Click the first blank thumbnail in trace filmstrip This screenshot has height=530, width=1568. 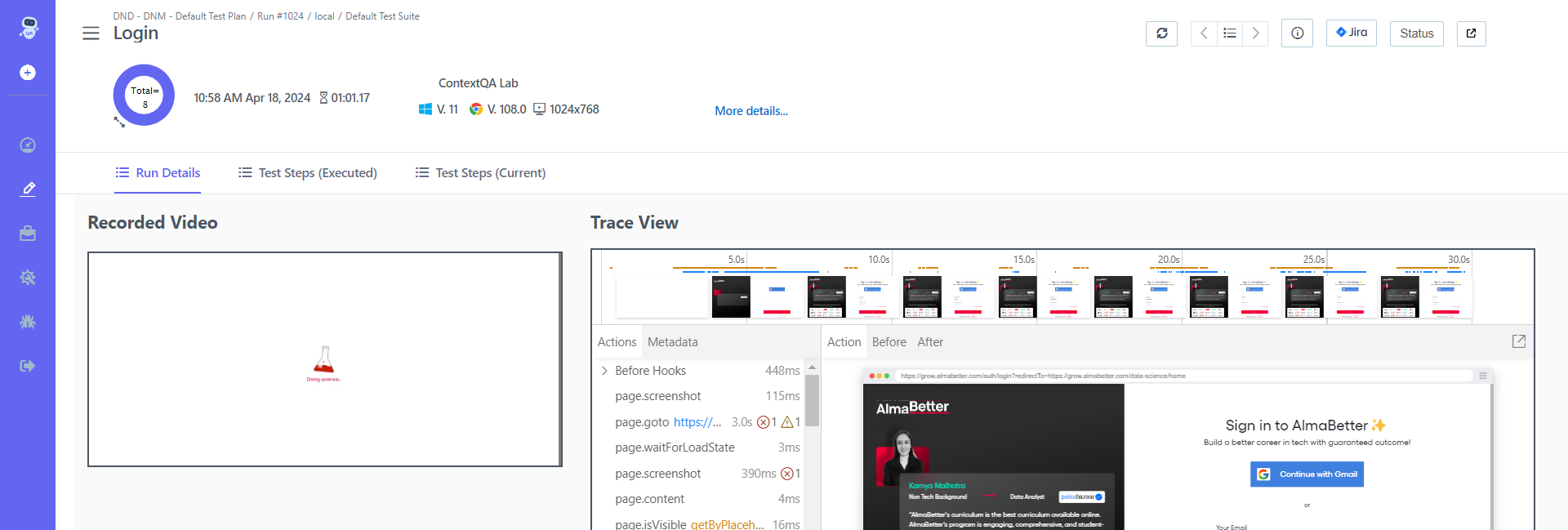[x=661, y=297]
